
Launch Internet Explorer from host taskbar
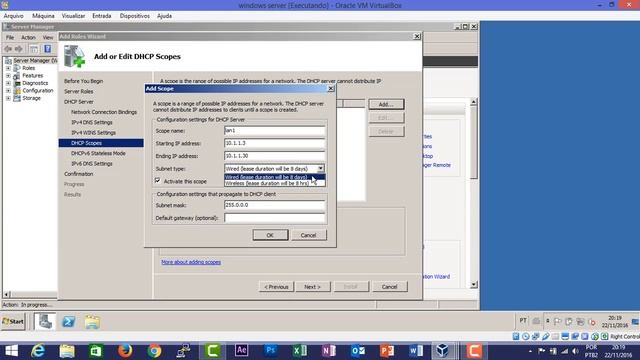(38, 351)
